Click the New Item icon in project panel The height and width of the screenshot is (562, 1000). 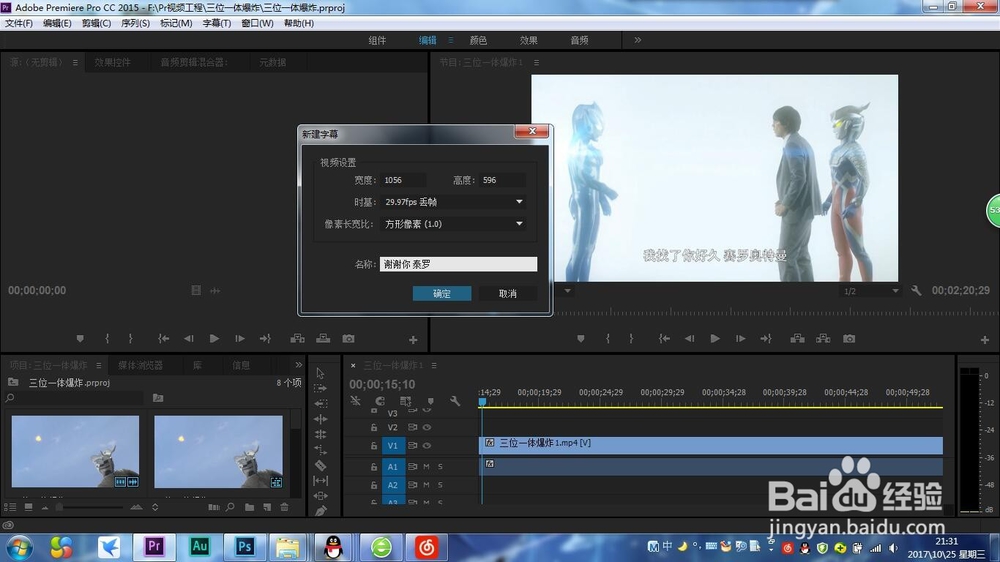267,507
